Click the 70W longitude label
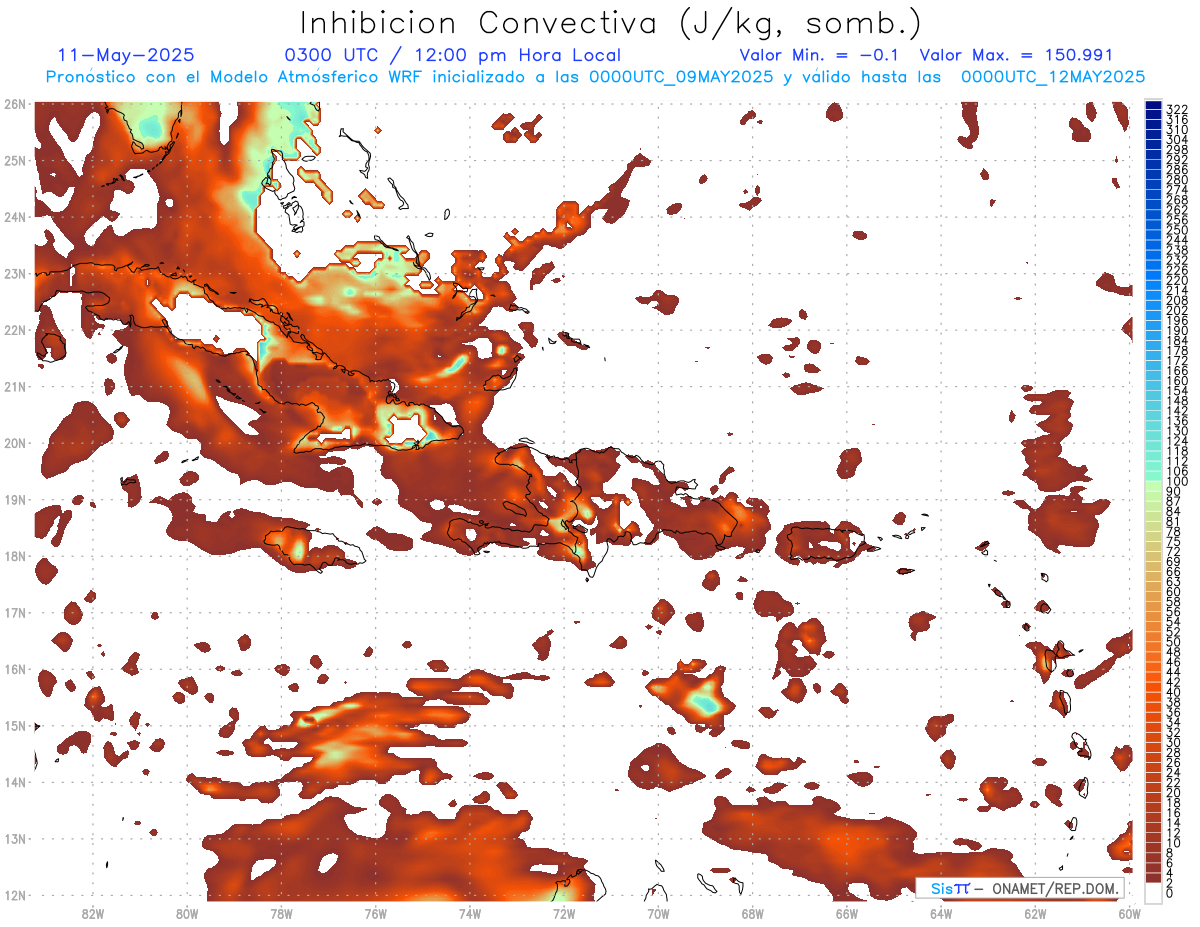Viewport: 1200px width, 927px height. (x=658, y=913)
